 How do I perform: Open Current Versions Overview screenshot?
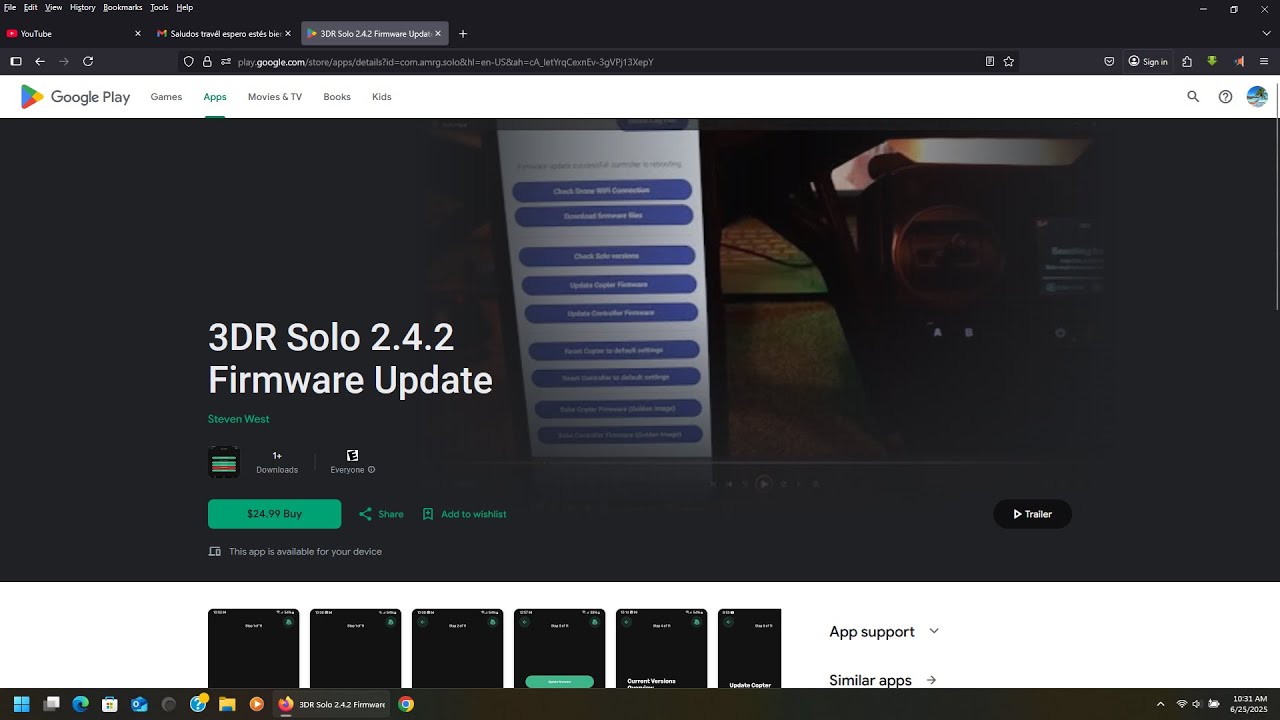click(661, 648)
